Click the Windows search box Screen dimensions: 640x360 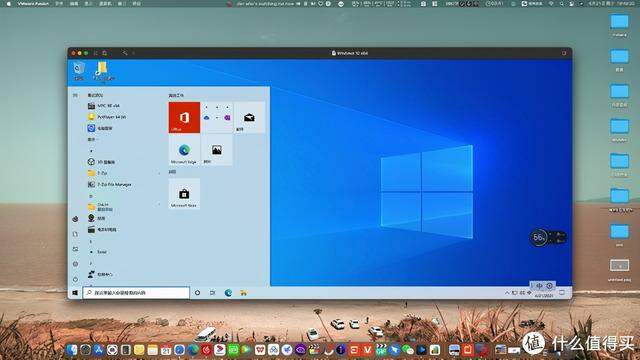(x=136, y=293)
